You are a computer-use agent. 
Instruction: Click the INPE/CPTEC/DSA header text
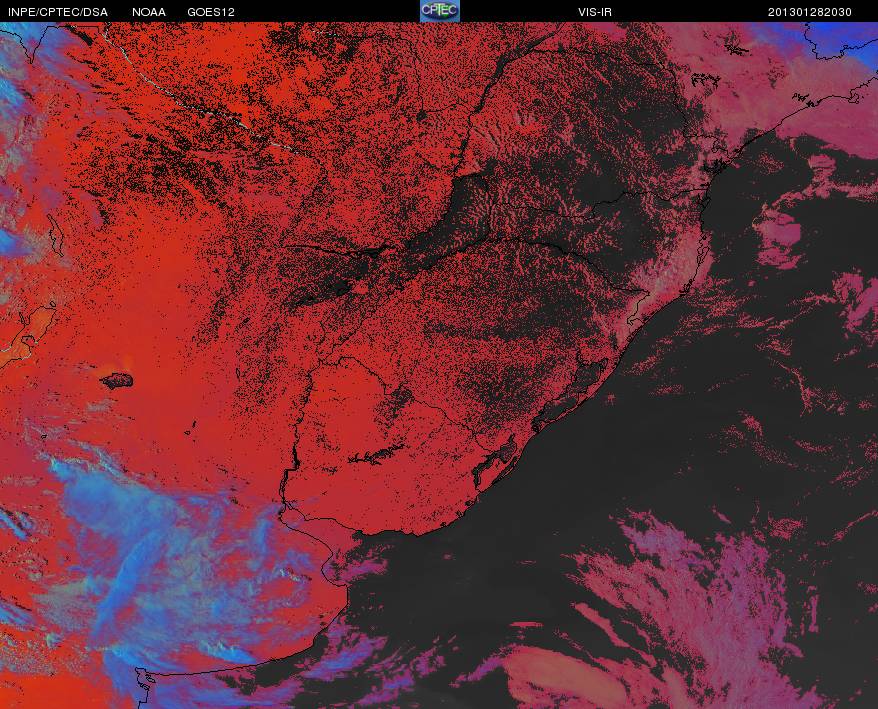[58, 12]
